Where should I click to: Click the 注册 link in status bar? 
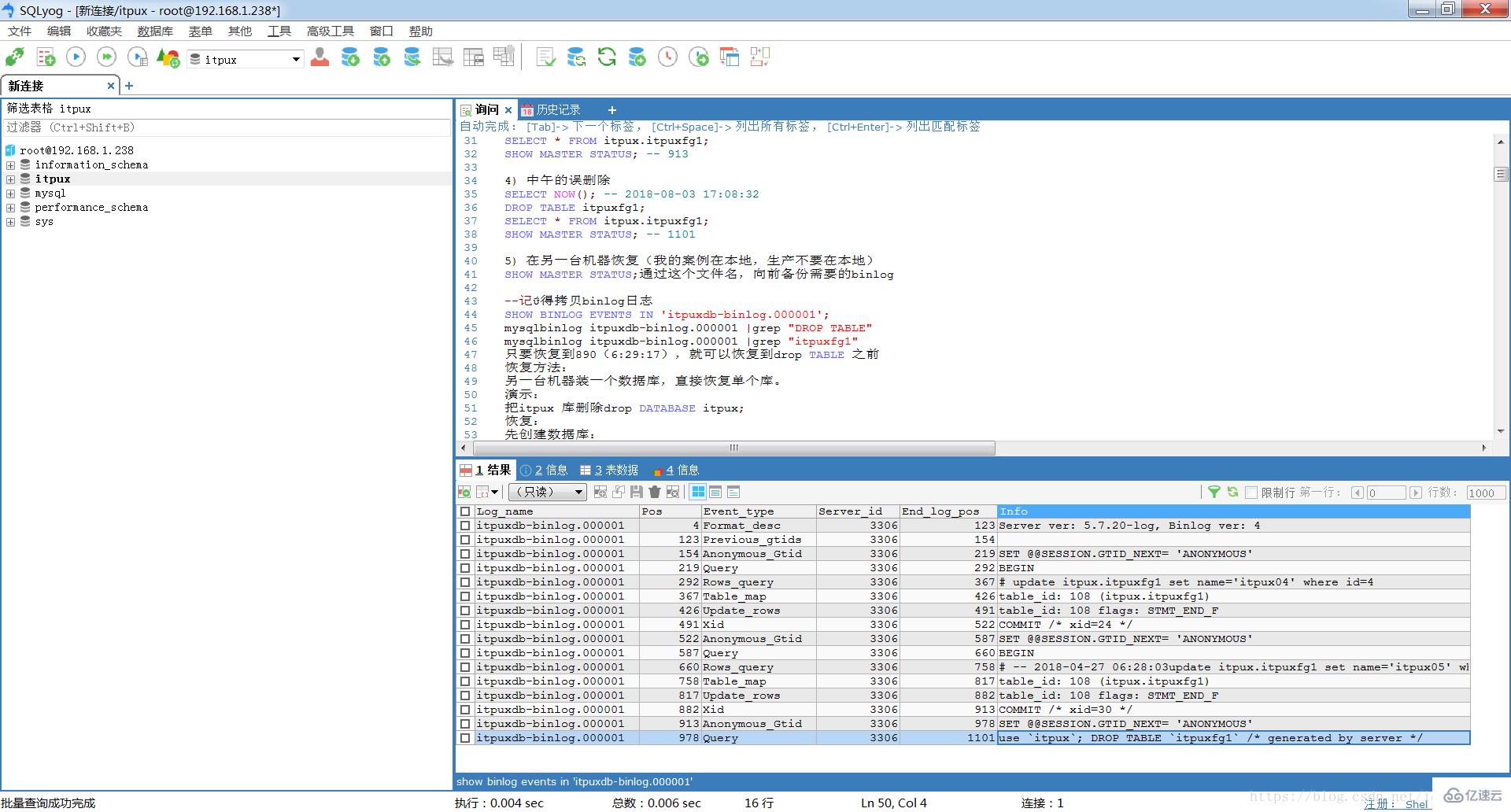tap(1379, 803)
